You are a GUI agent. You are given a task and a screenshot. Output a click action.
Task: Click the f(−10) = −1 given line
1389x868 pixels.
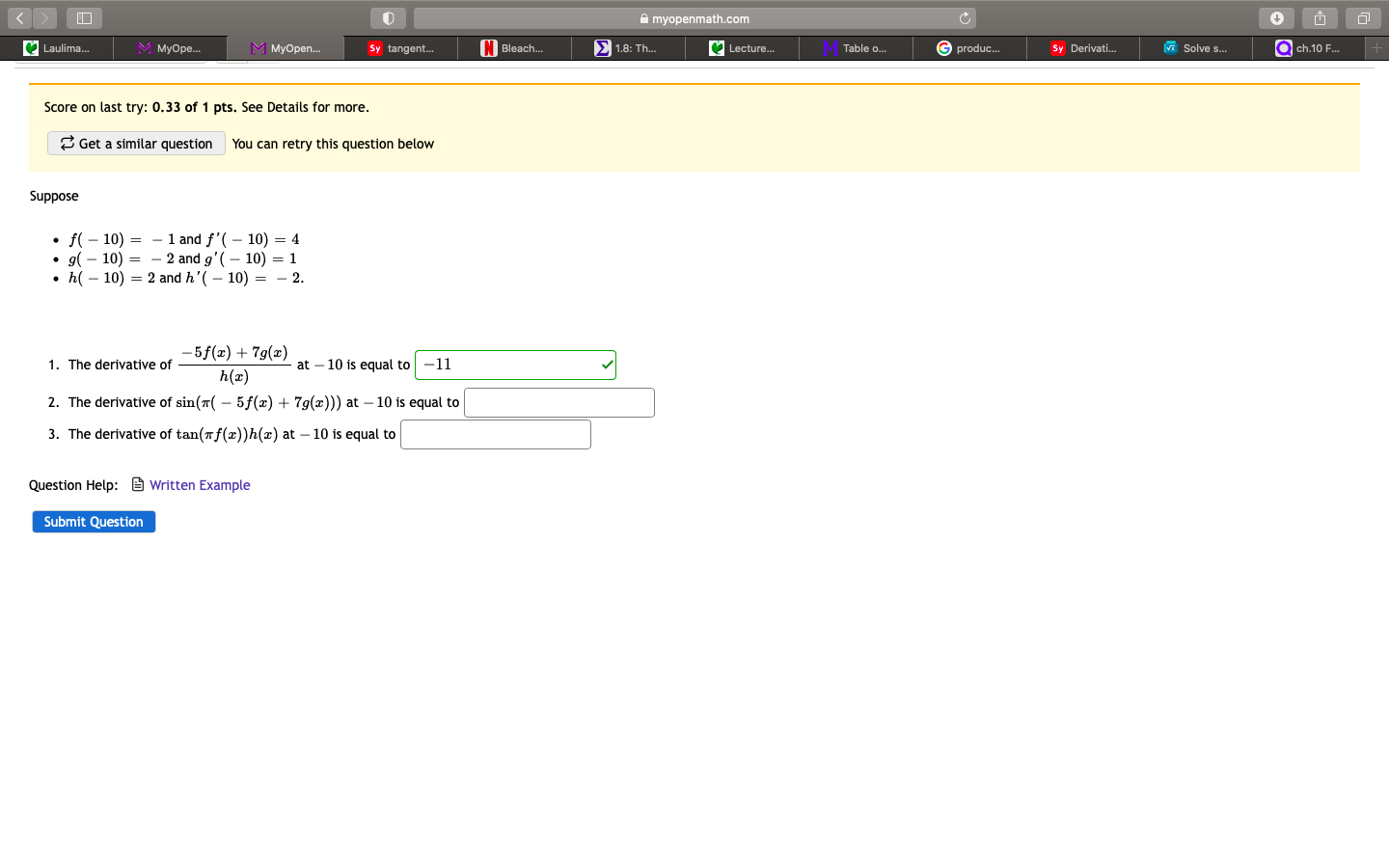[x=184, y=239]
